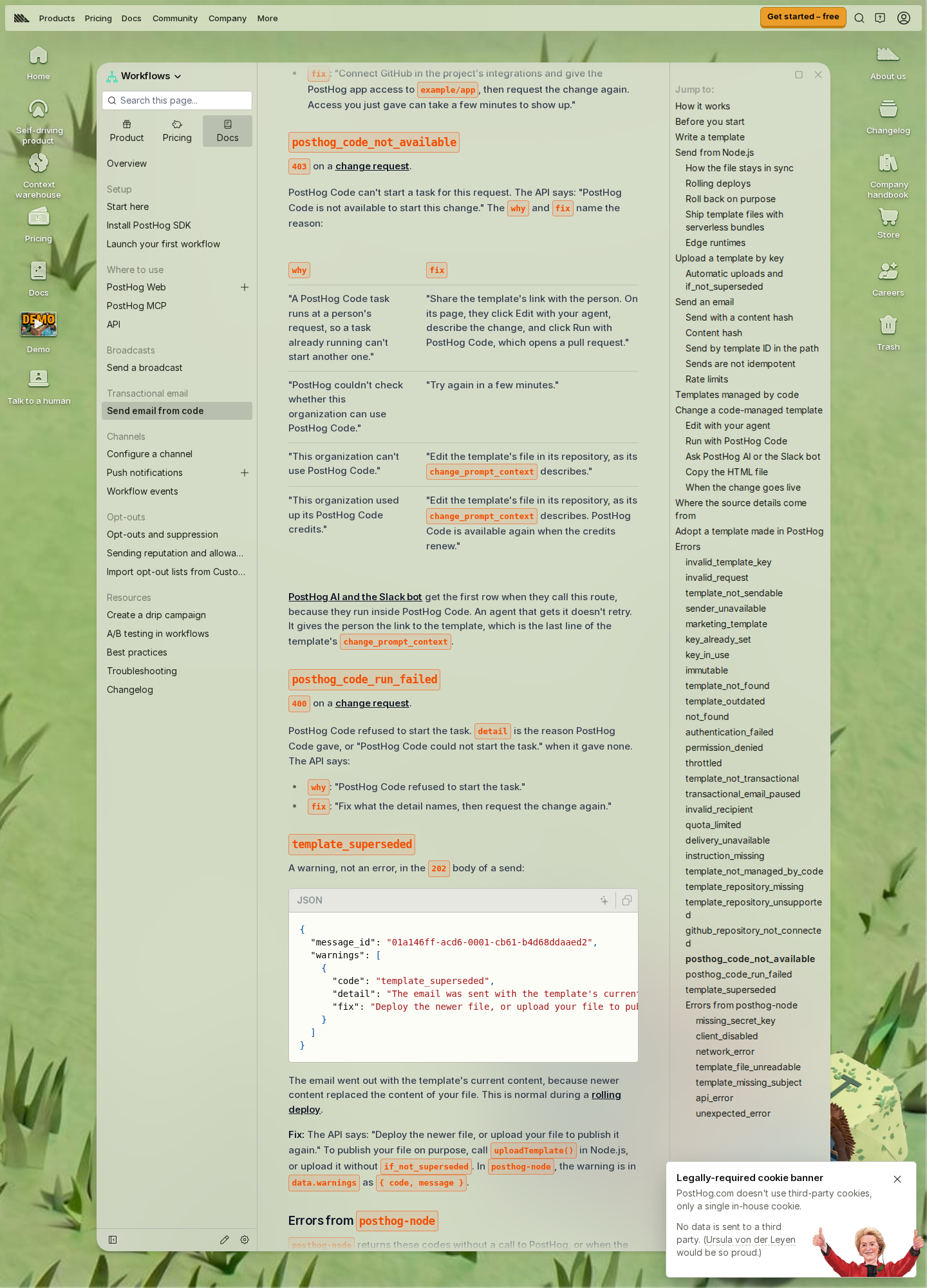Open the Home desktop icon
This screenshot has width=927, height=1288.
(38, 62)
